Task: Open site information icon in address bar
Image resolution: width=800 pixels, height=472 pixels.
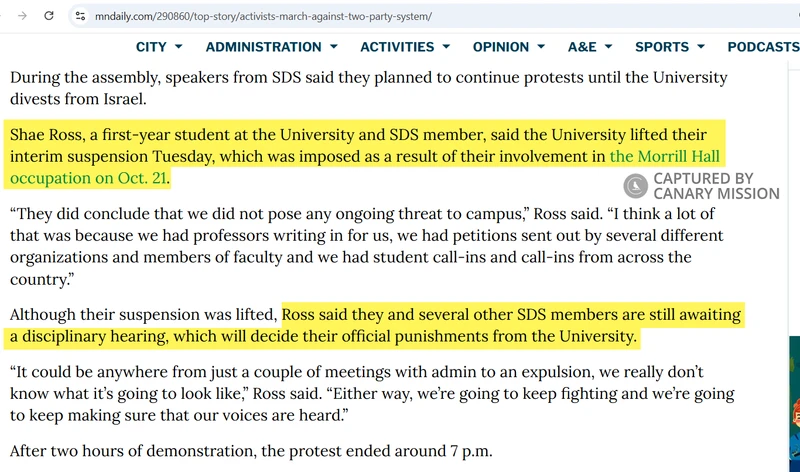Action: 81,16
